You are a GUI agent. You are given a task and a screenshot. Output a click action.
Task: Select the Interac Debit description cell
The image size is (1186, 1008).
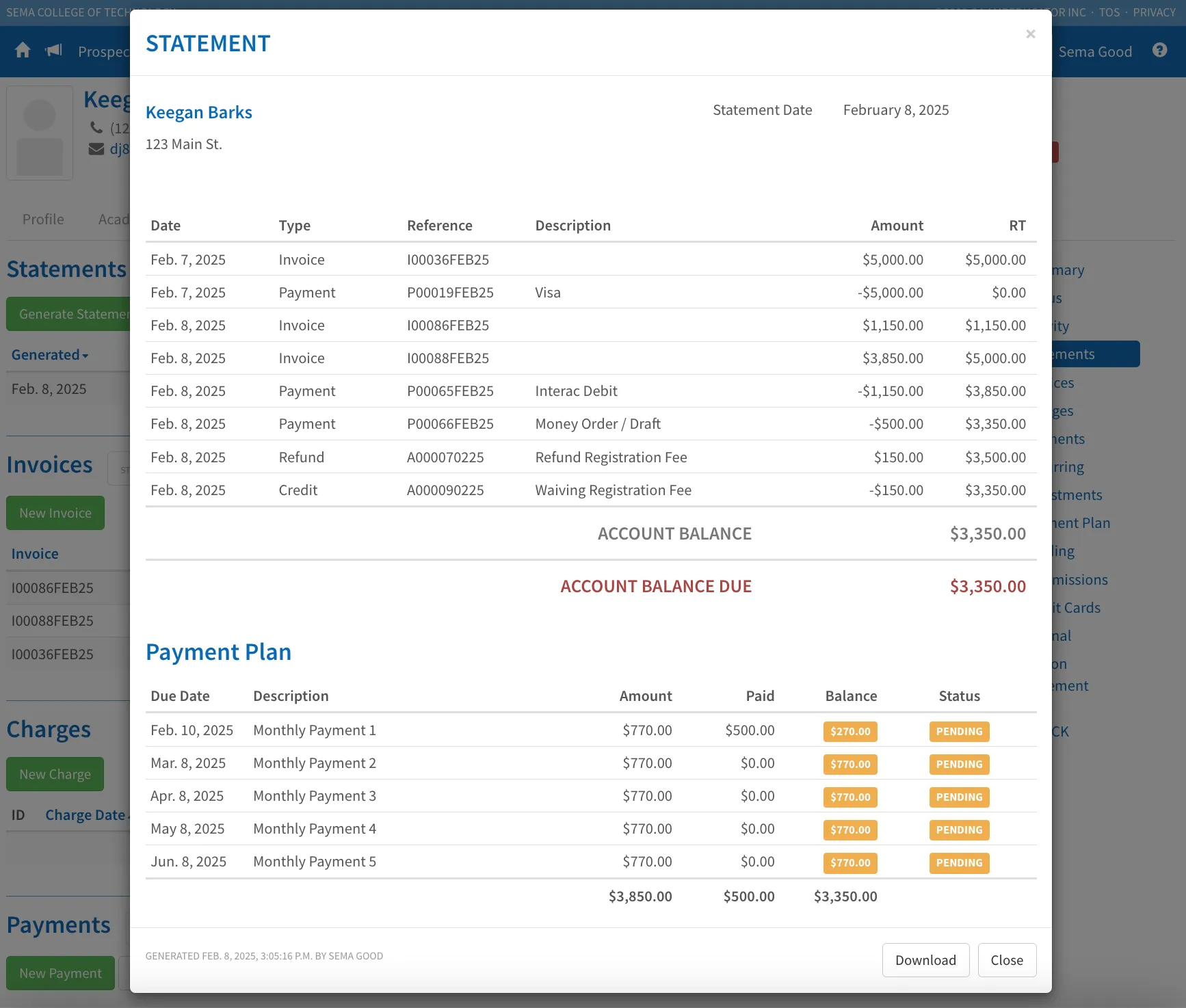pos(576,391)
